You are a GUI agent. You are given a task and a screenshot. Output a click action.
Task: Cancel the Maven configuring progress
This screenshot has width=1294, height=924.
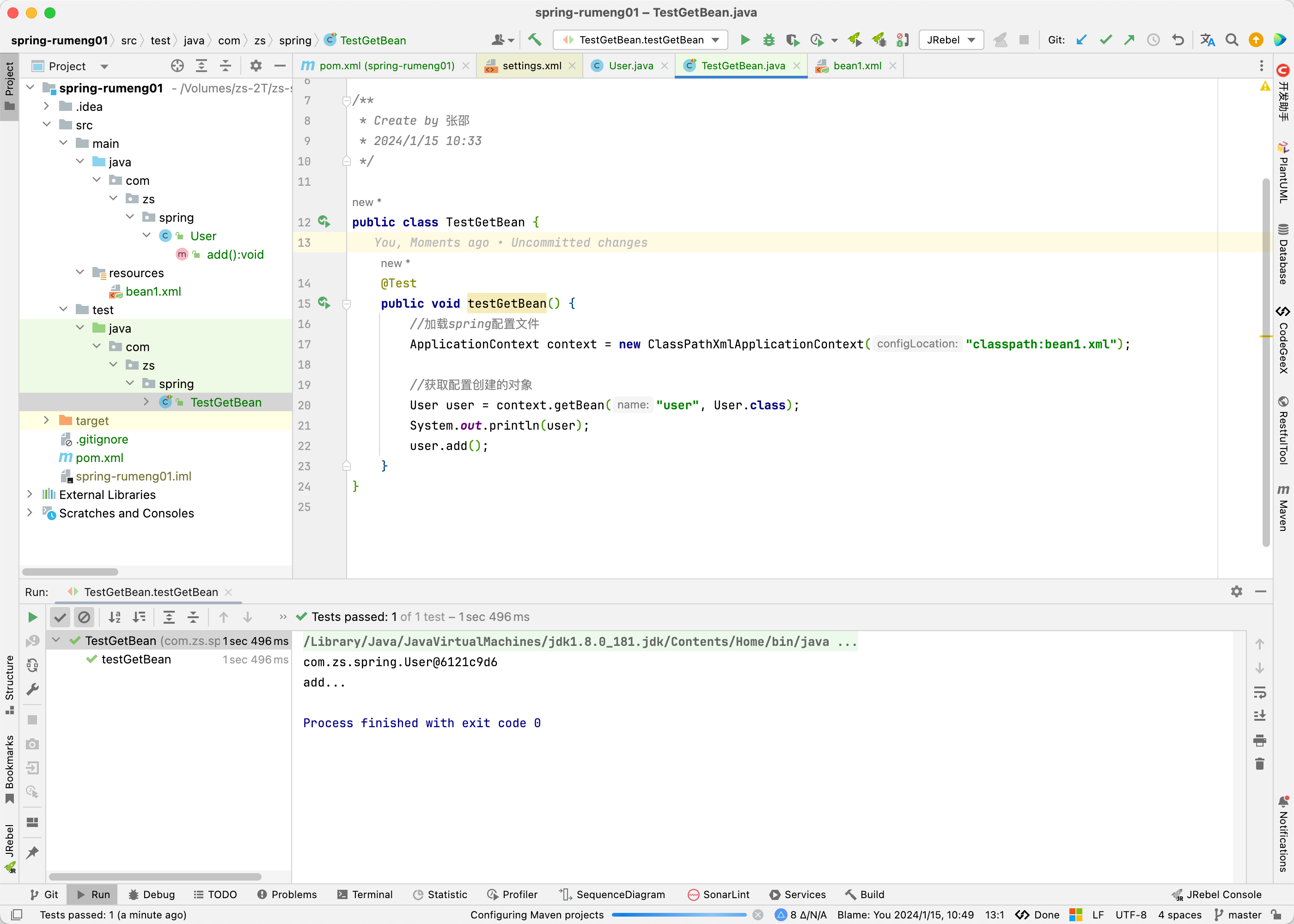tap(758, 915)
